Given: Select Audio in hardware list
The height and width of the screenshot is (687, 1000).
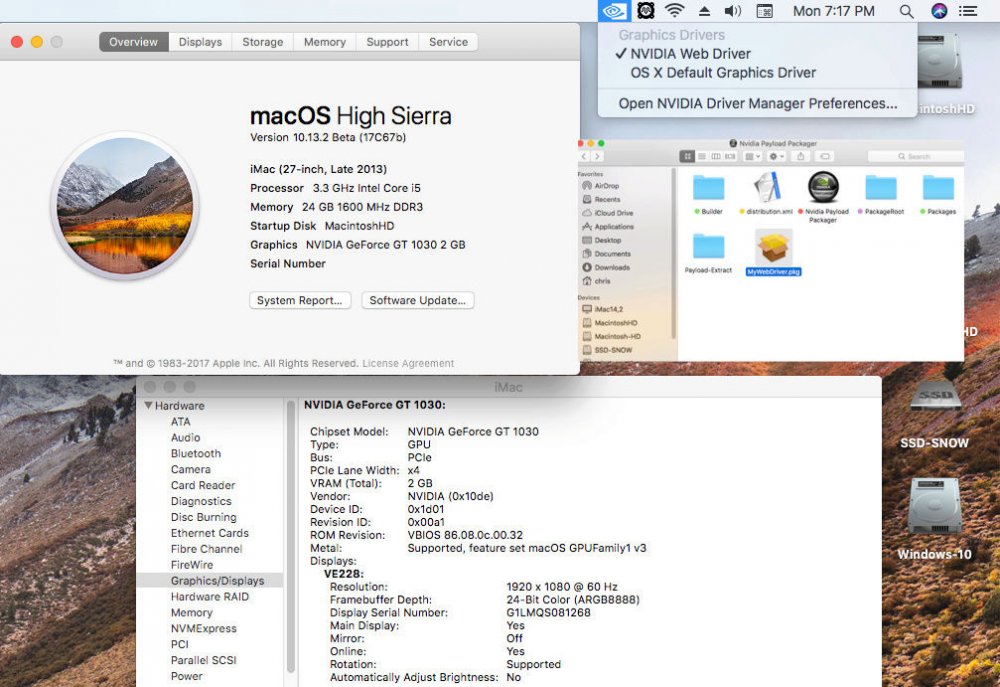Looking at the screenshot, I should [185, 438].
